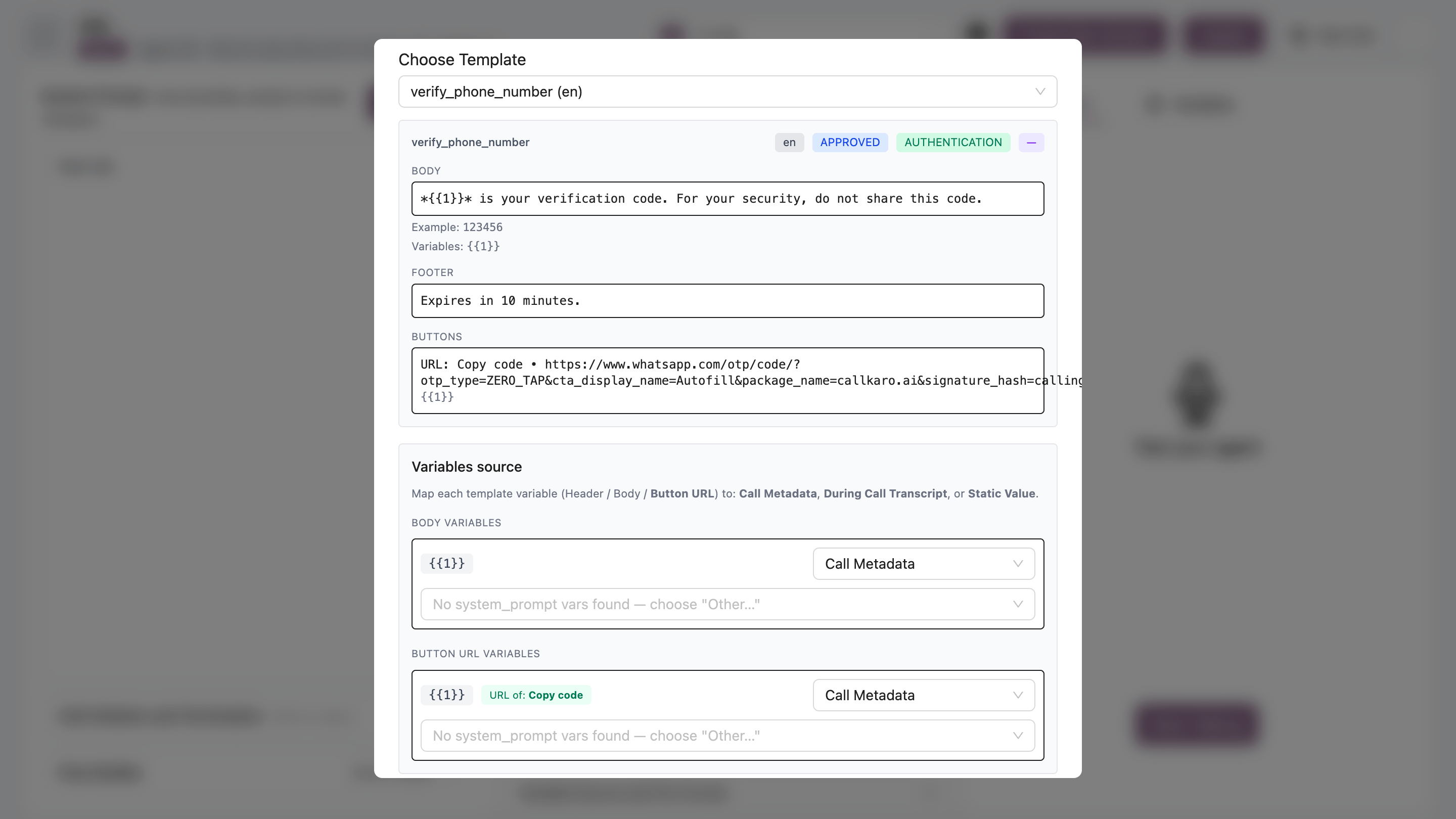Click the 'Static Value' text in description
The width and height of the screenshot is (1456, 819).
pyautogui.click(x=1002, y=493)
